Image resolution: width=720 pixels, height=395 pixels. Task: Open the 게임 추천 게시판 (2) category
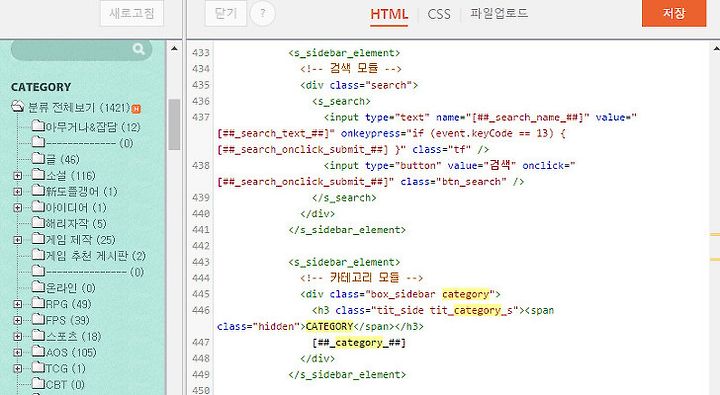pyautogui.click(x=96, y=256)
